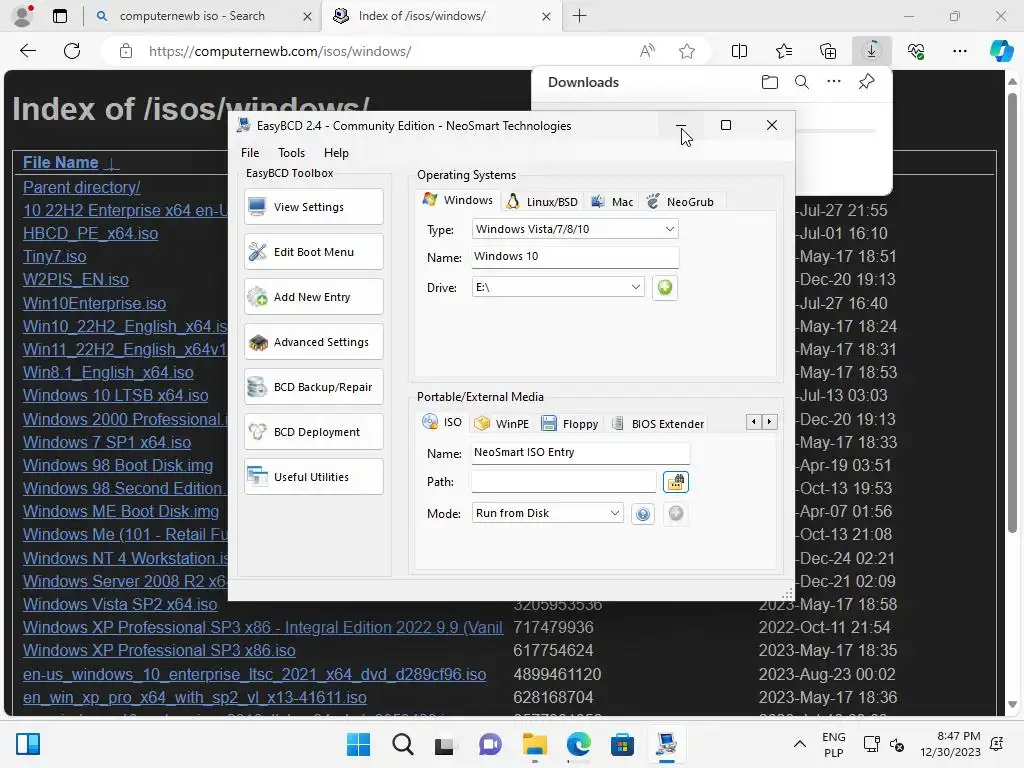Image resolution: width=1024 pixels, height=768 pixels.
Task: Select the WinPE tab
Action: [x=502, y=424]
